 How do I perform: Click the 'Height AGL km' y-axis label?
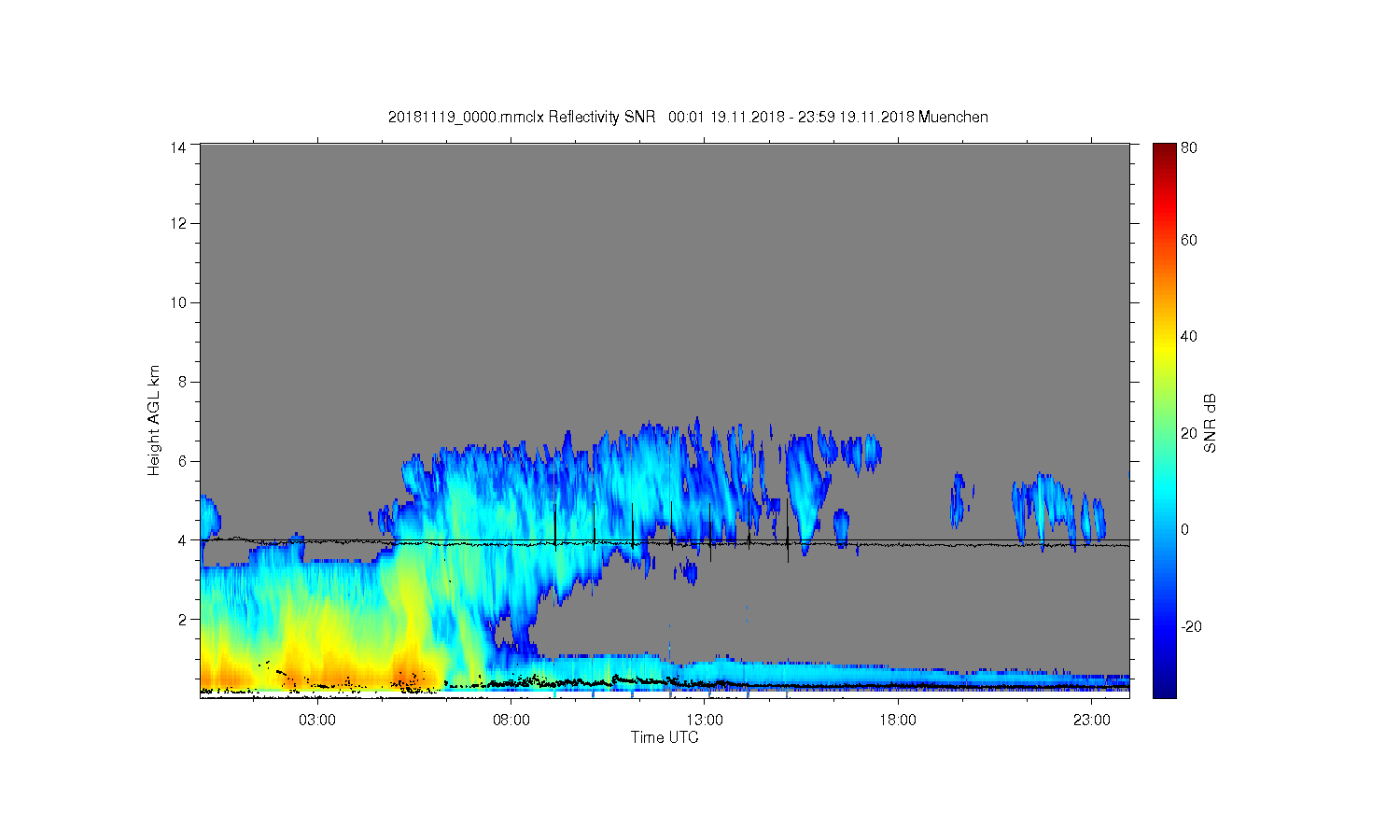[154, 420]
